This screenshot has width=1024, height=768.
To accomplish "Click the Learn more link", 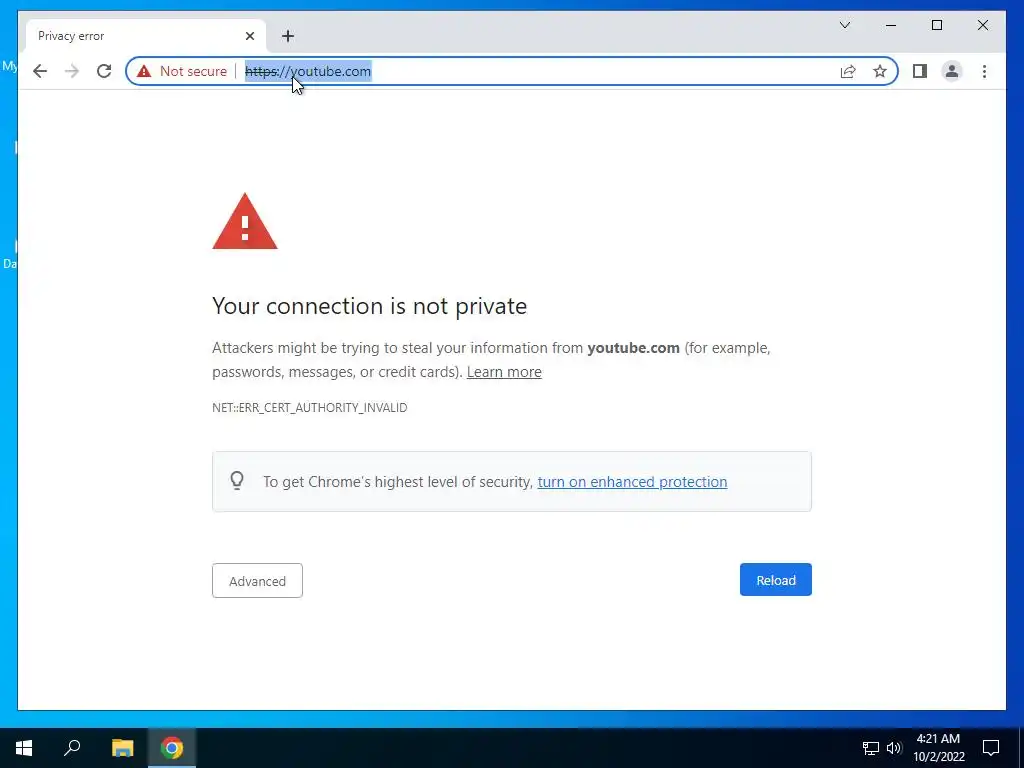I will point(504,372).
